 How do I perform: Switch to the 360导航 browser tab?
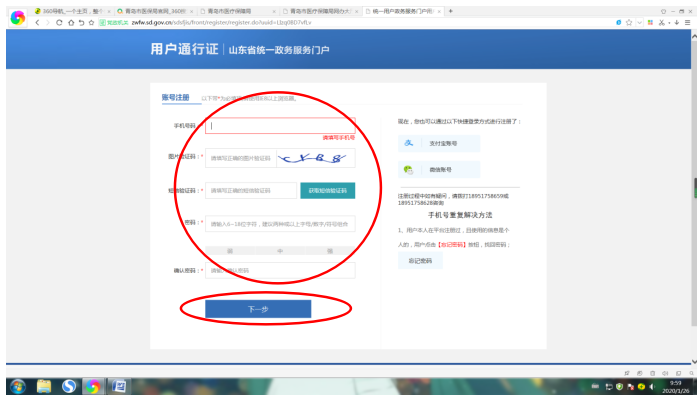point(72,11)
